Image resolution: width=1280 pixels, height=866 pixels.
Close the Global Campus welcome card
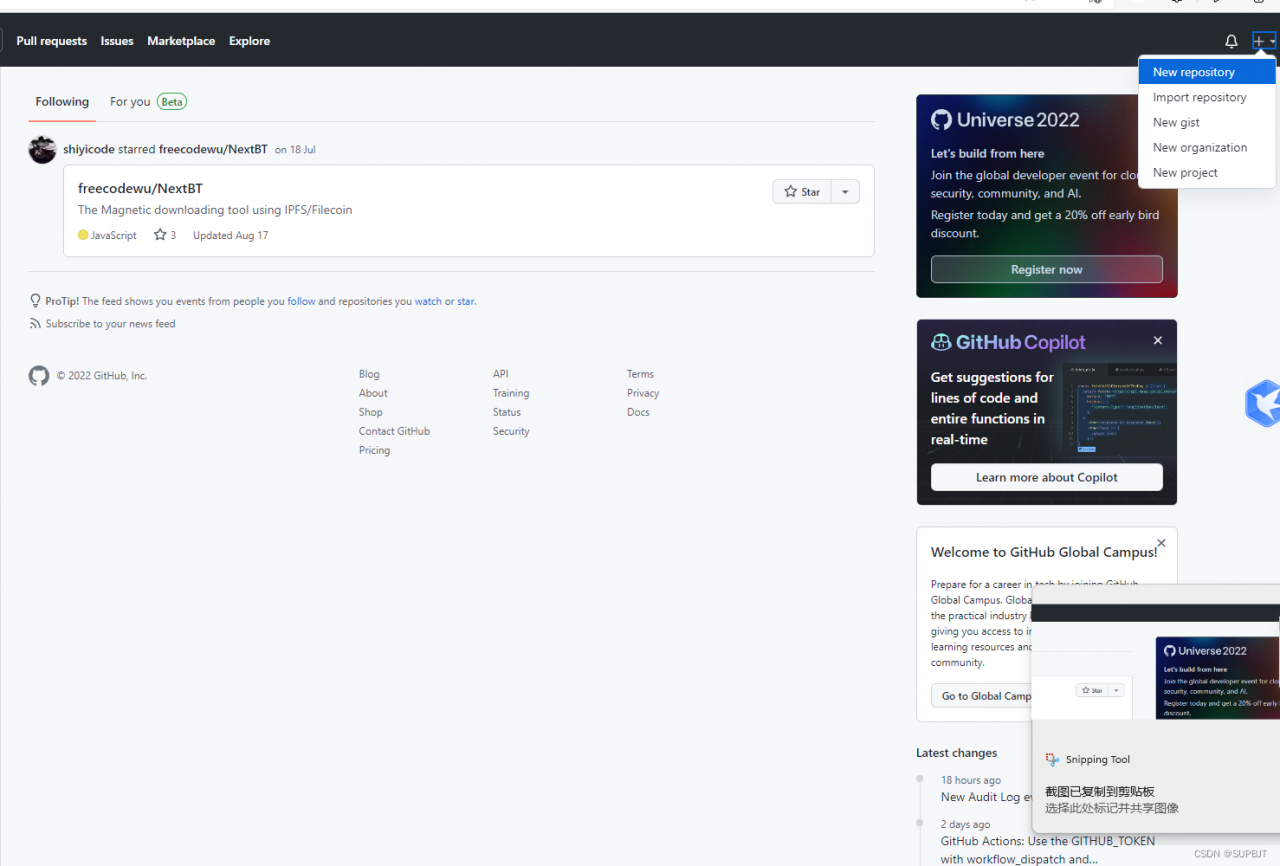pos(1161,544)
